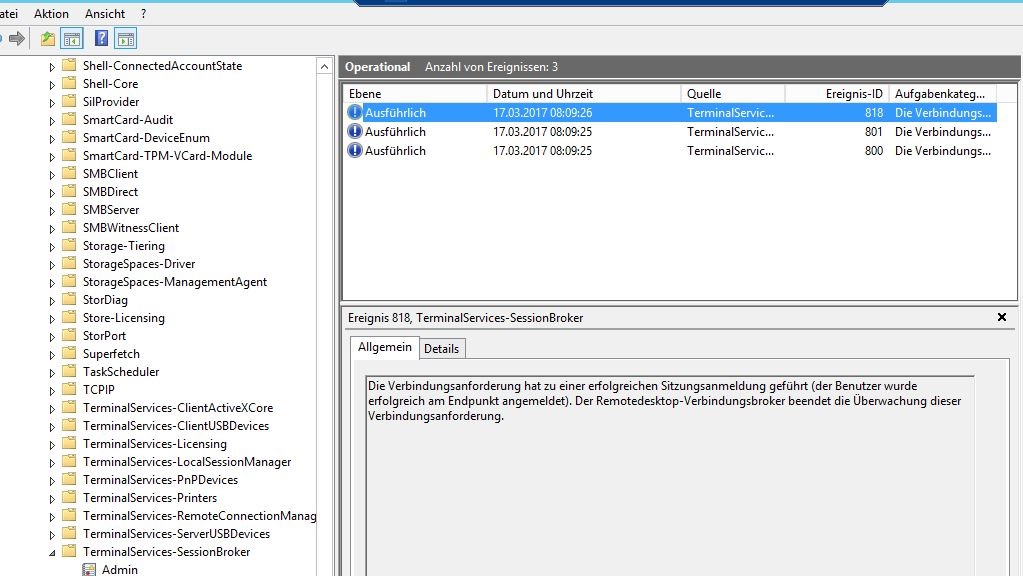Click the forward arrow toolbar icon
This screenshot has width=1023, height=576.
tap(17, 39)
